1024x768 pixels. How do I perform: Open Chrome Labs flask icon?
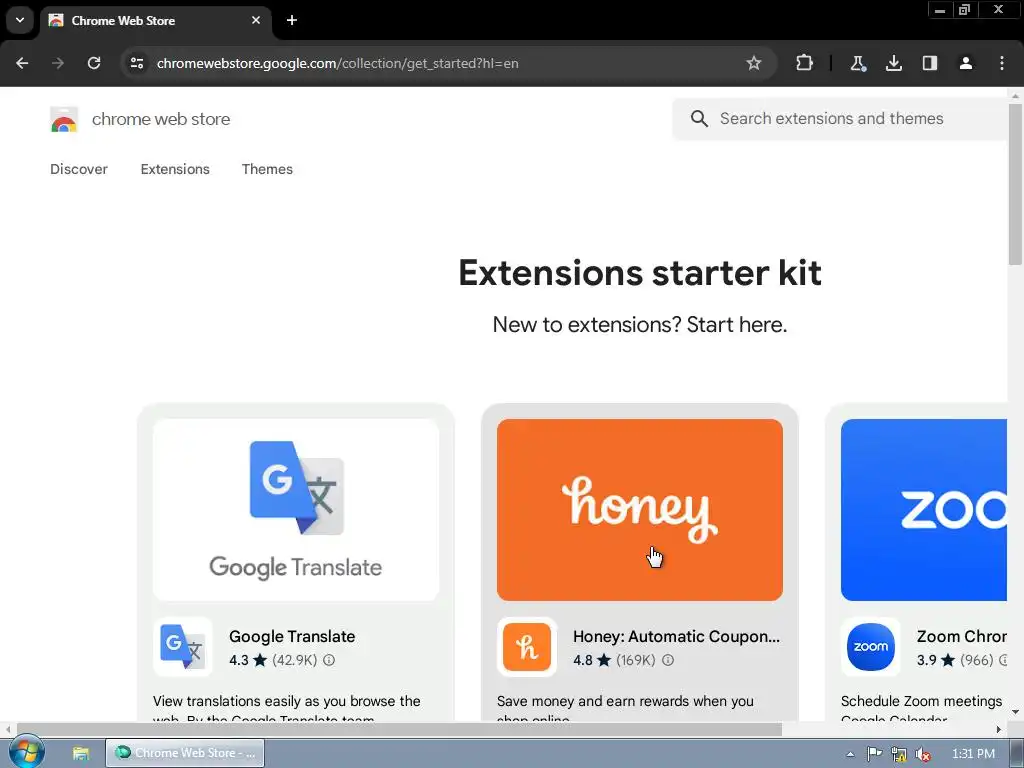click(857, 63)
